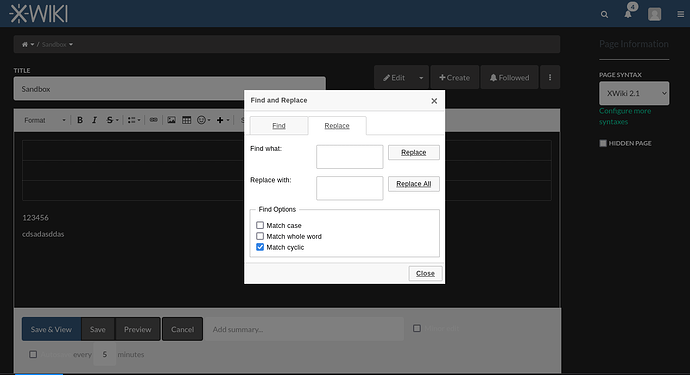690x375 pixels.
Task: Open the Page Syntax XWiki 2.1 dropdown
Action: click(634, 93)
